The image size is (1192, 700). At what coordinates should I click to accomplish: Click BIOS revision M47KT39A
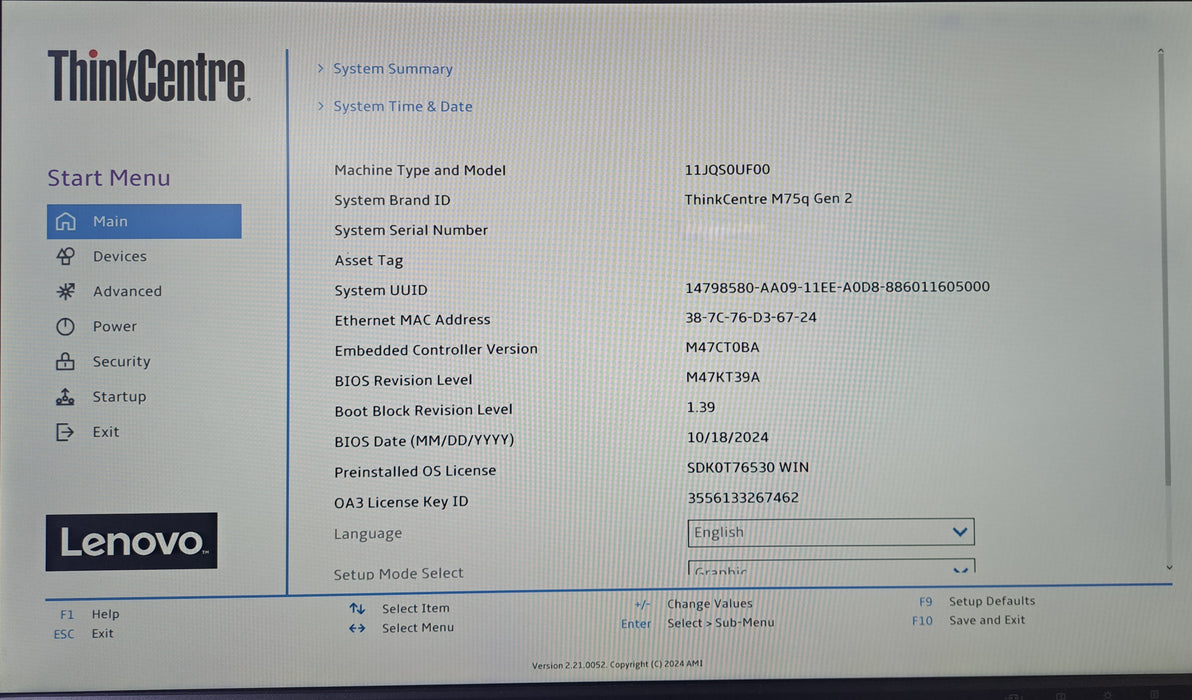coord(723,377)
